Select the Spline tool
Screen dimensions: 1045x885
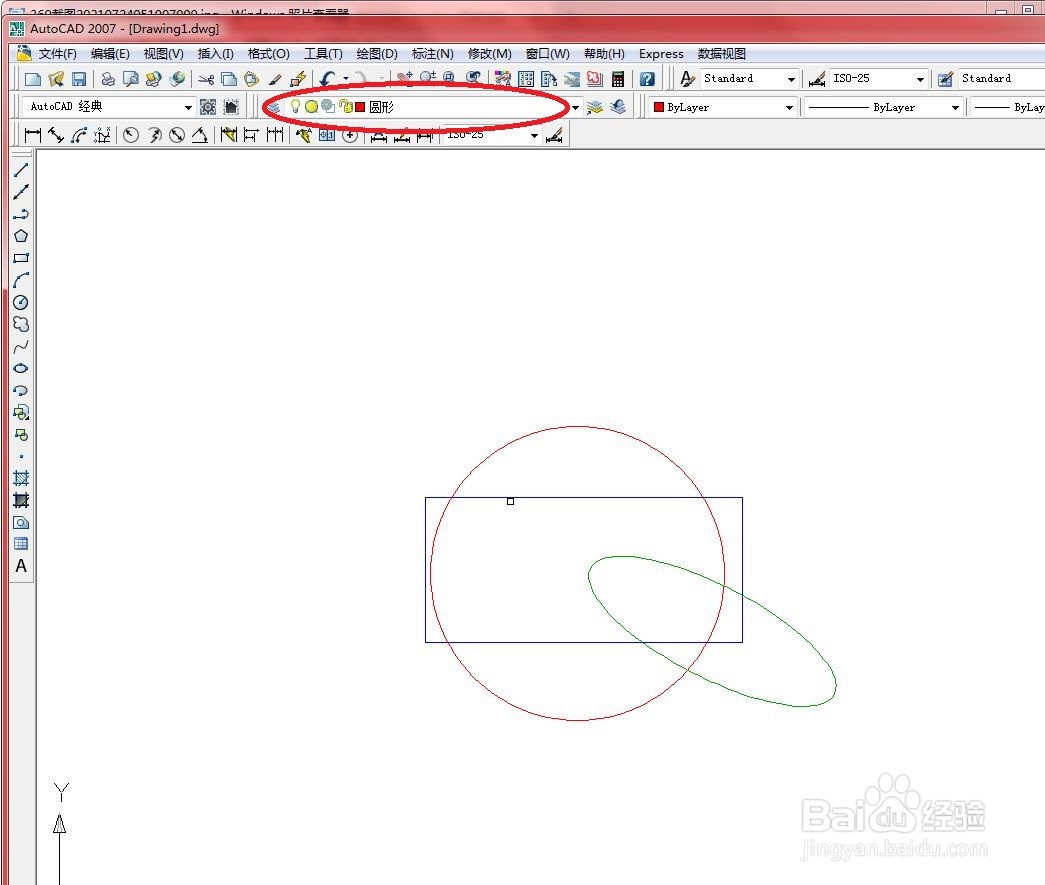[x=21, y=347]
